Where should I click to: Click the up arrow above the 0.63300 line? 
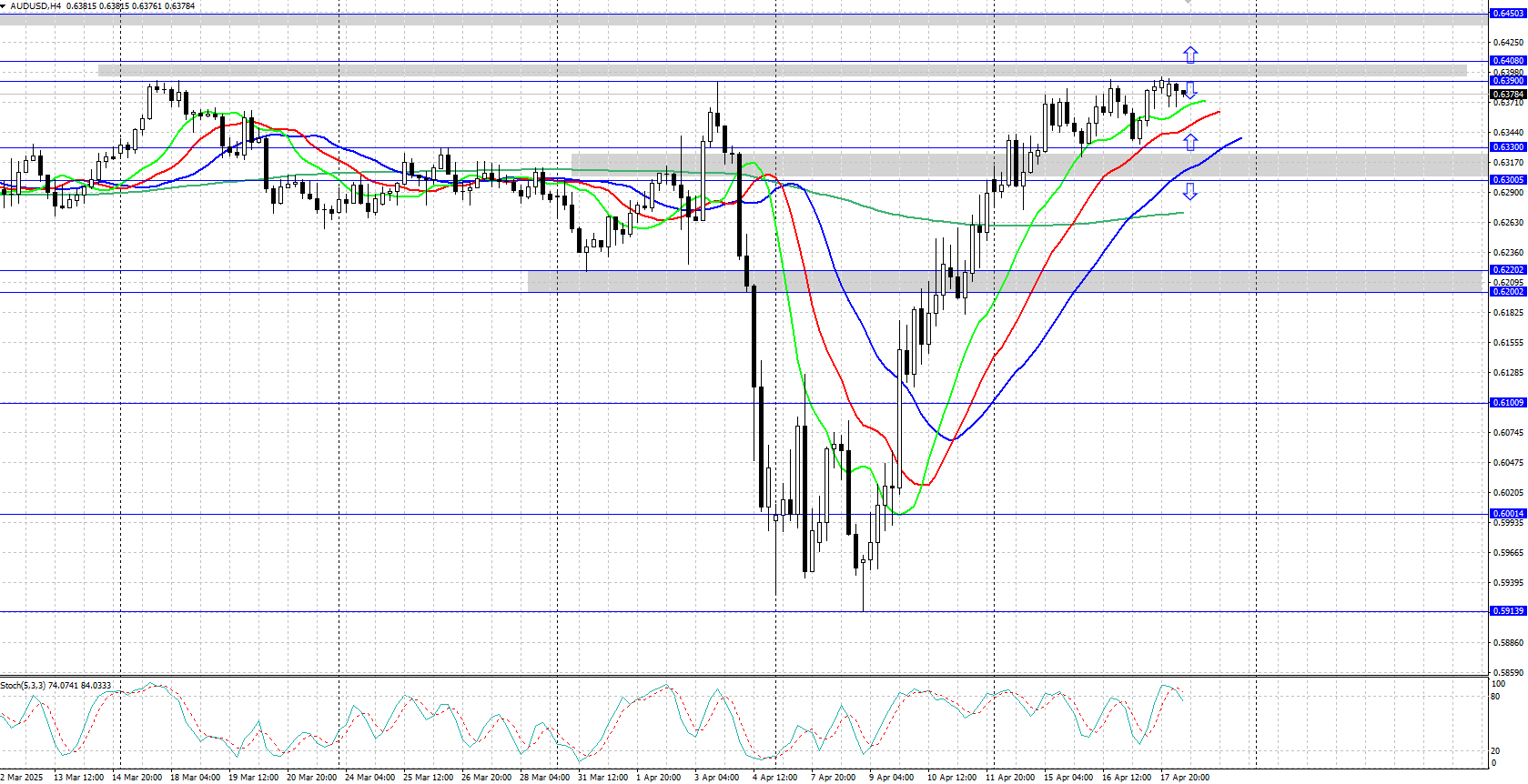coord(1189,141)
